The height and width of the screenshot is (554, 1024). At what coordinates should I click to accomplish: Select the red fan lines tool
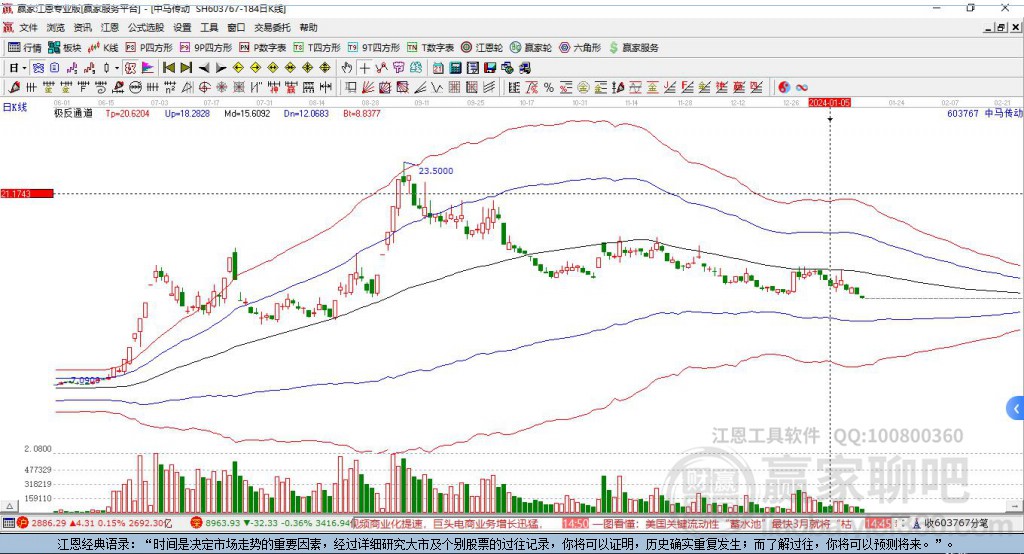[x=368, y=88]
